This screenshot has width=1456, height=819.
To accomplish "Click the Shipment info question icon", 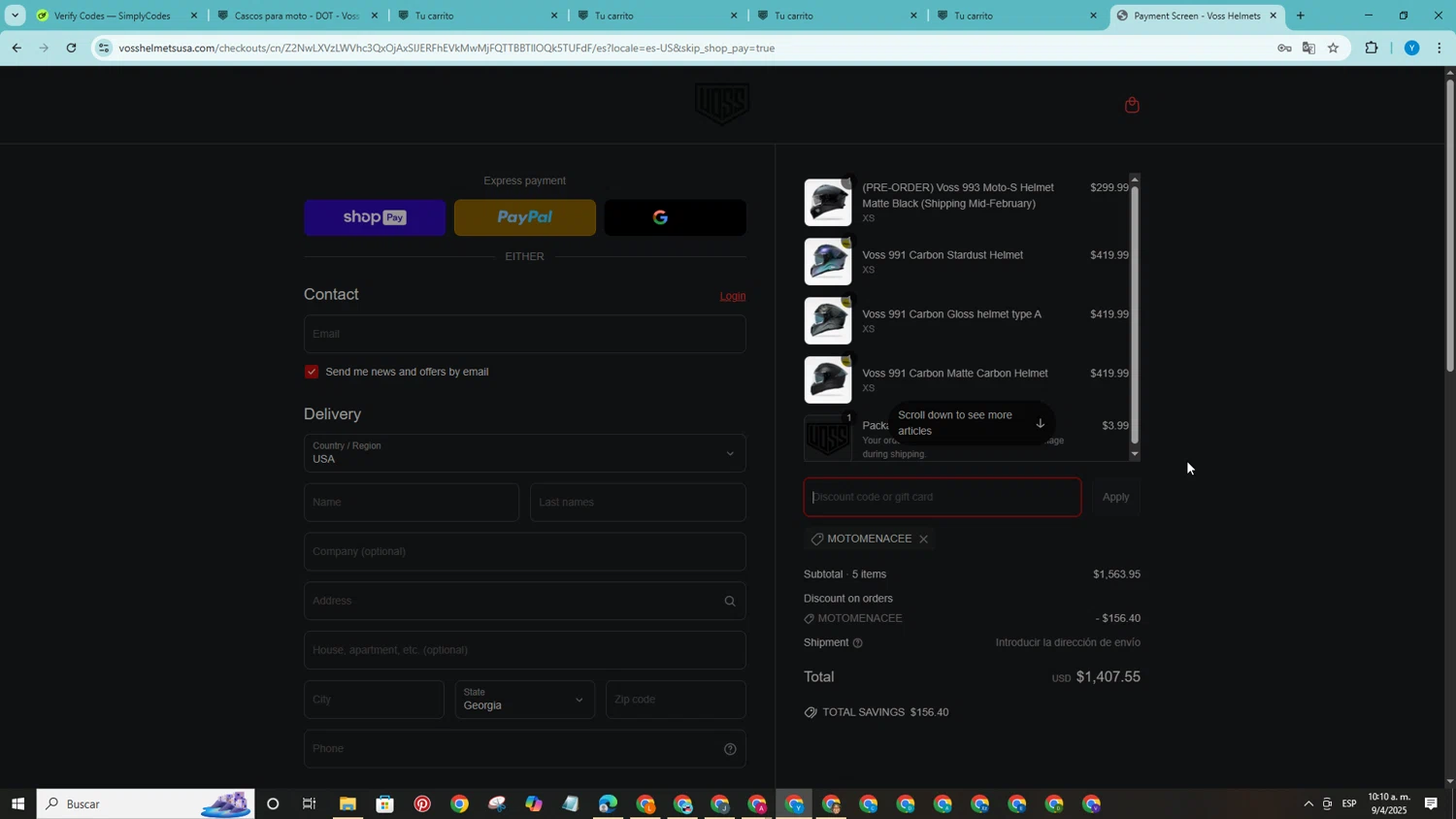I will coord(857,643).
